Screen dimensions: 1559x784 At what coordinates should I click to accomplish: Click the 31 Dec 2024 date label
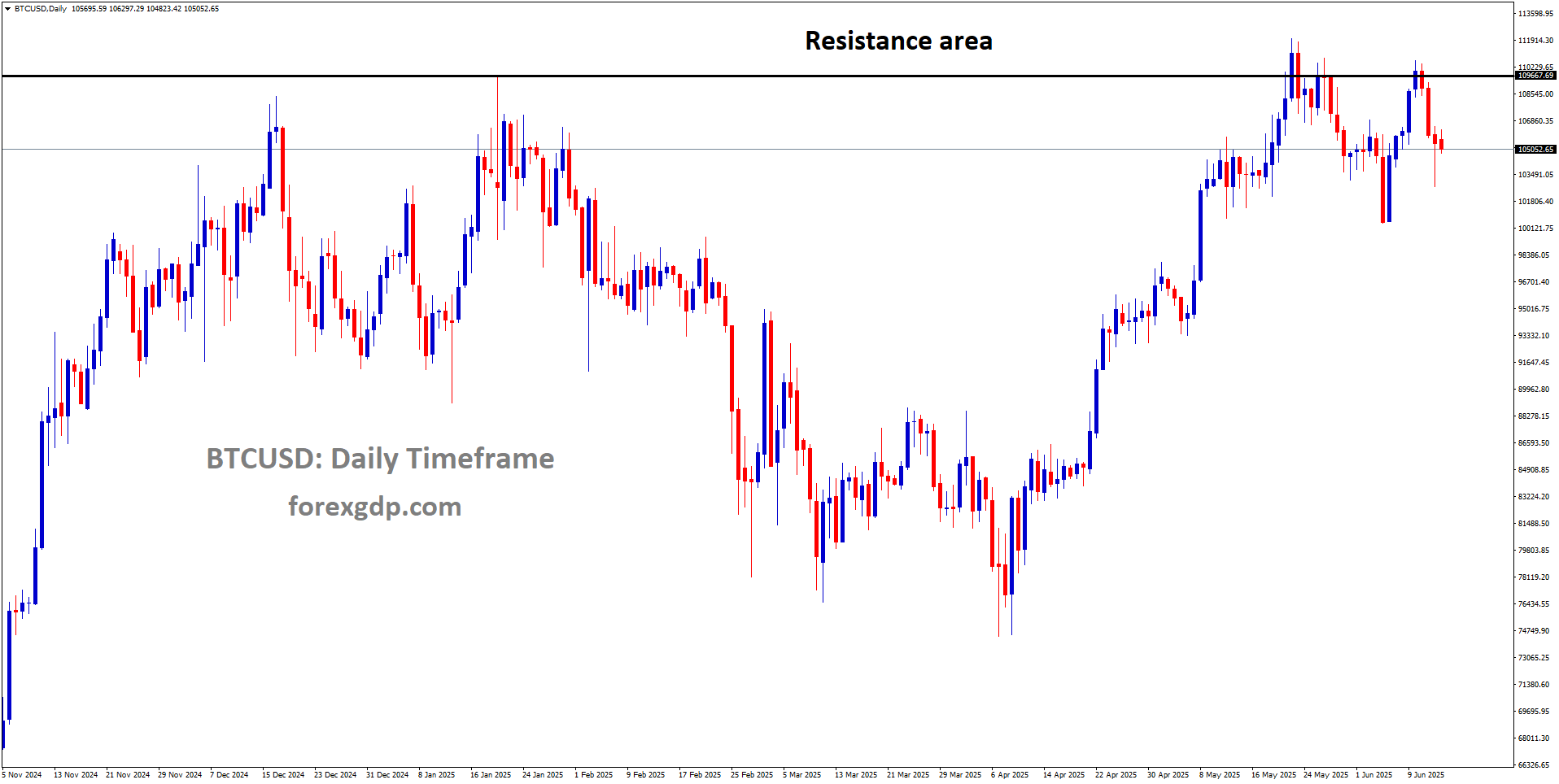tap(387, 775)
